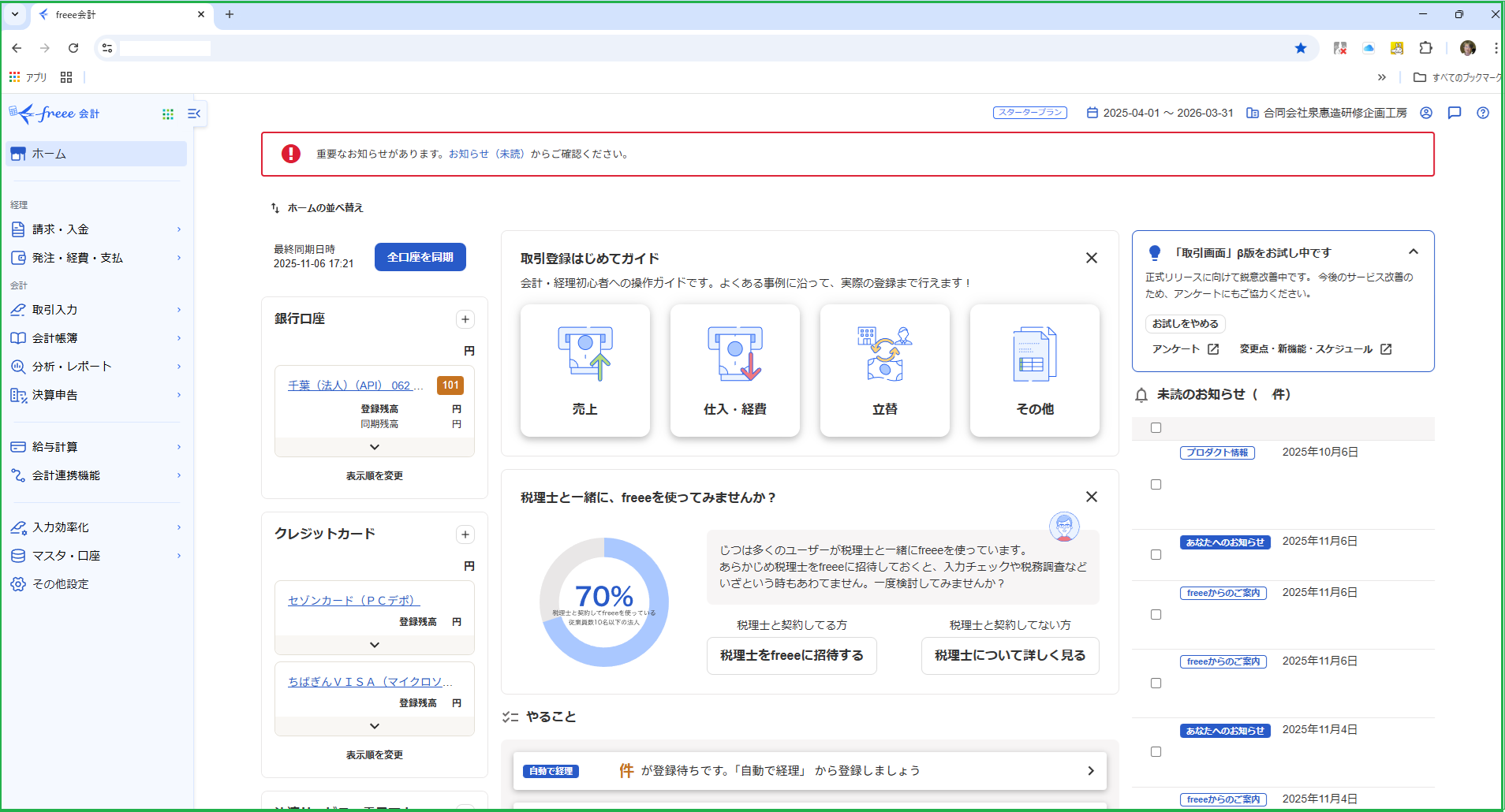Expand the 千葉（法人）bank account details chevron

375,447
